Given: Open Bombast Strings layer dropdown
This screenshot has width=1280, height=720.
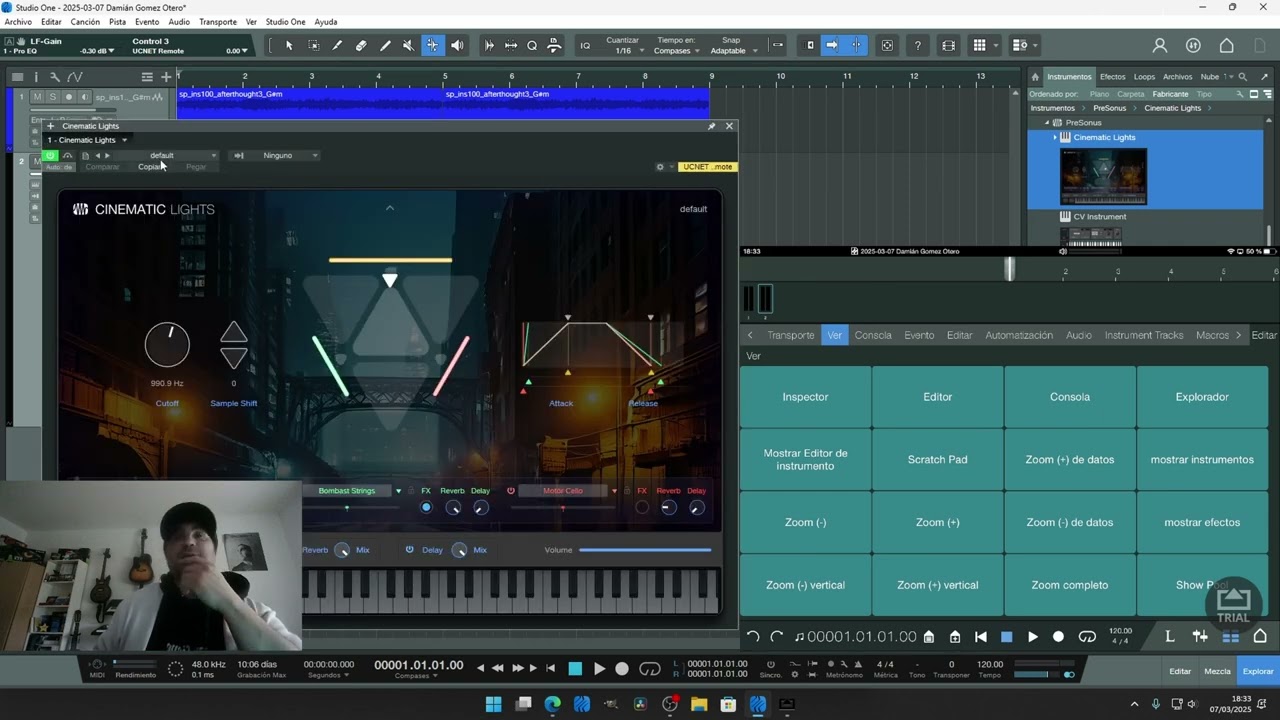Looking at the screenshot, I should (x=398, y=491).
